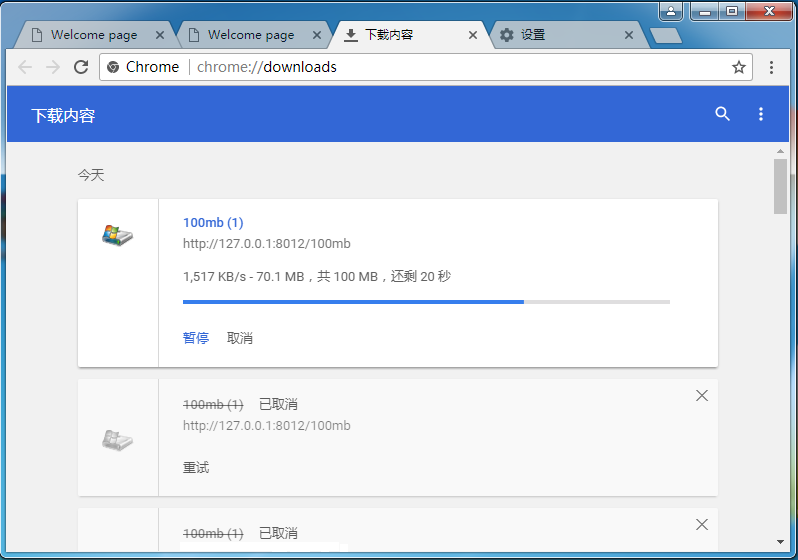Open the downloads page more actions menu

(760, 114)
